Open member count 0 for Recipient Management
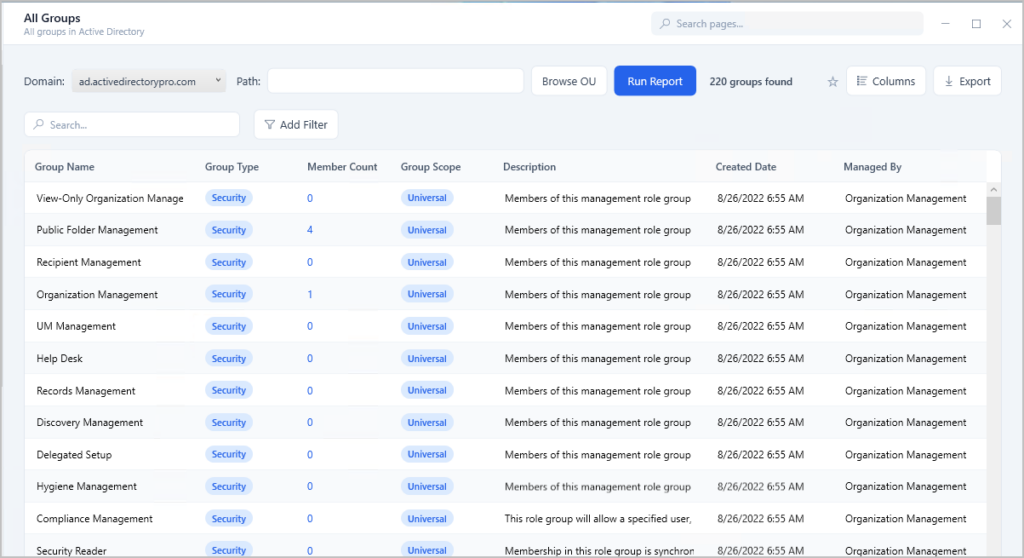The image size is (1024, 558). (310, 262)
